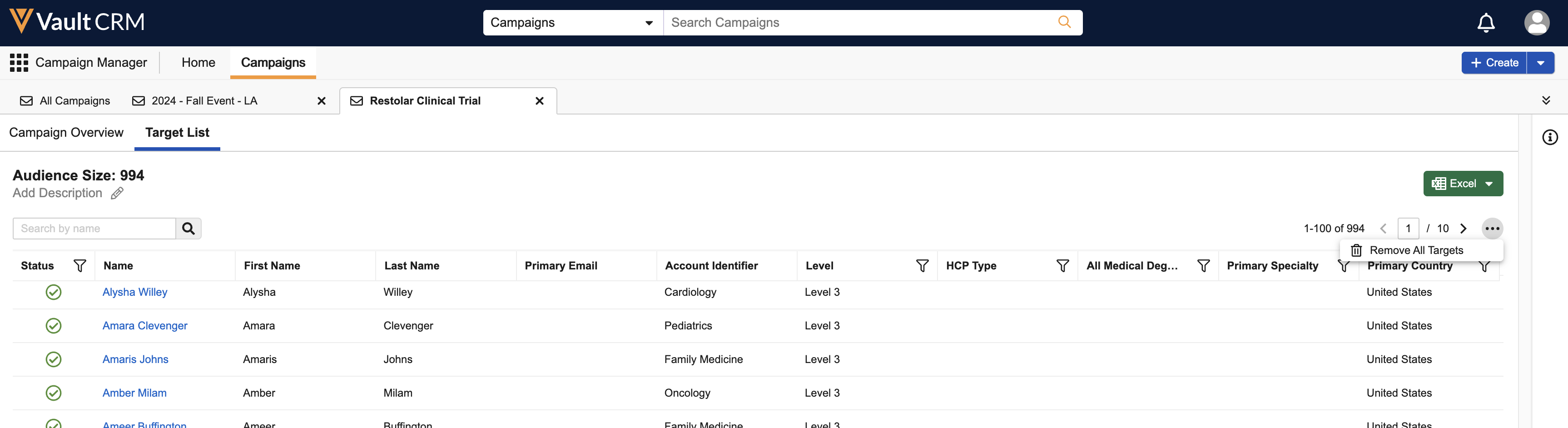This screenshot has height=428, width=1568.
Task: Open the app launcher grid icon
Action: tap(19, 63)
